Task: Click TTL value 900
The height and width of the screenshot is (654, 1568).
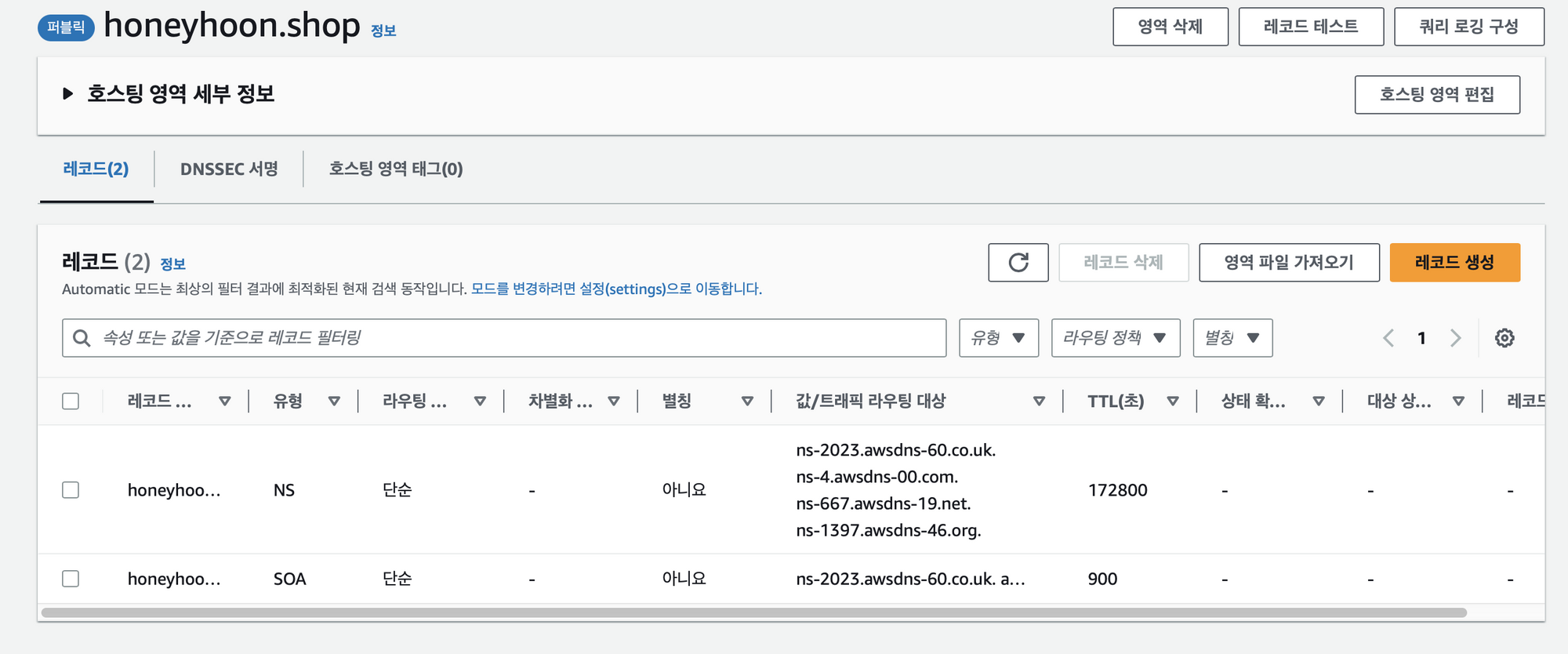Action: pos(1102,579)
